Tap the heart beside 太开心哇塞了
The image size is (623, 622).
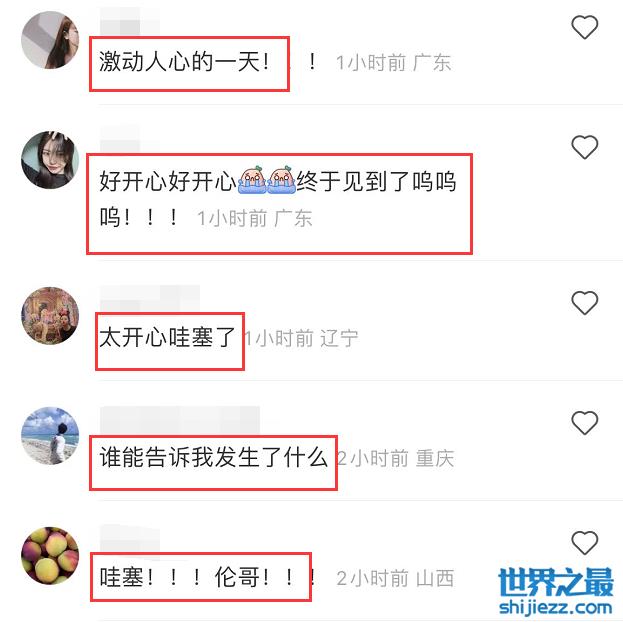click(584, 303)
